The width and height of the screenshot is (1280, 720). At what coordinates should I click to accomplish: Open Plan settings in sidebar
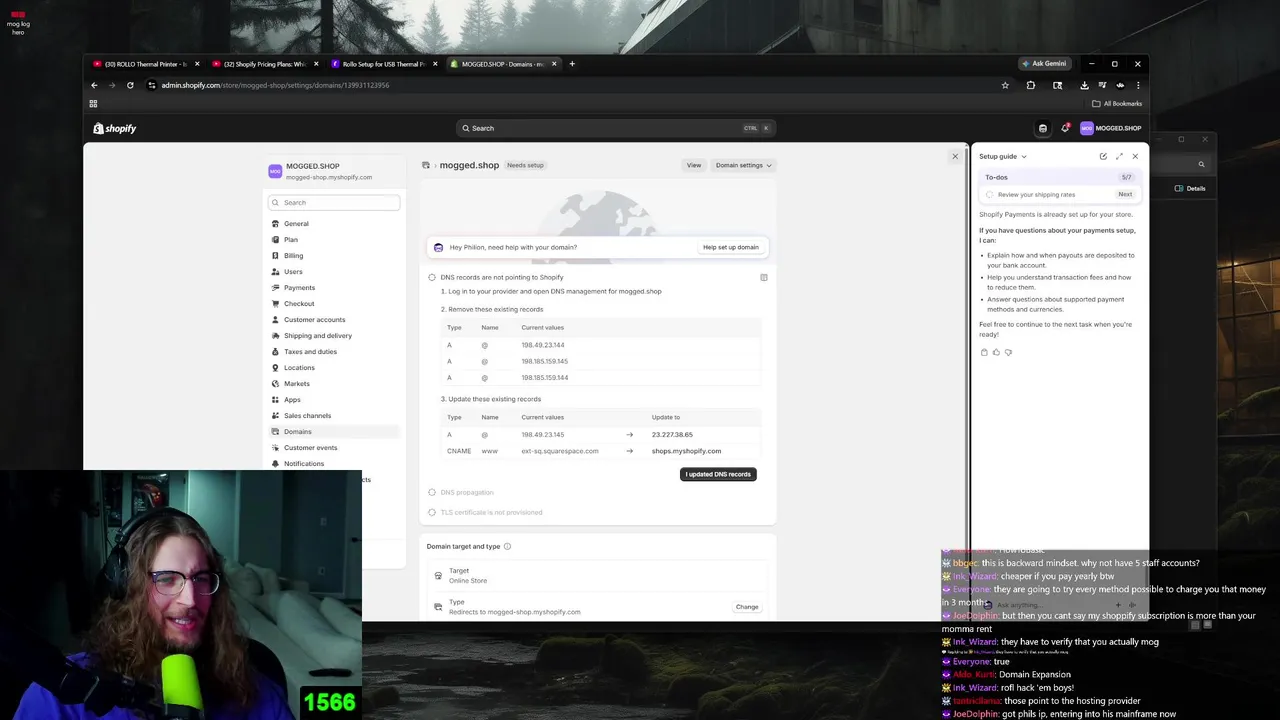point(291,240)
